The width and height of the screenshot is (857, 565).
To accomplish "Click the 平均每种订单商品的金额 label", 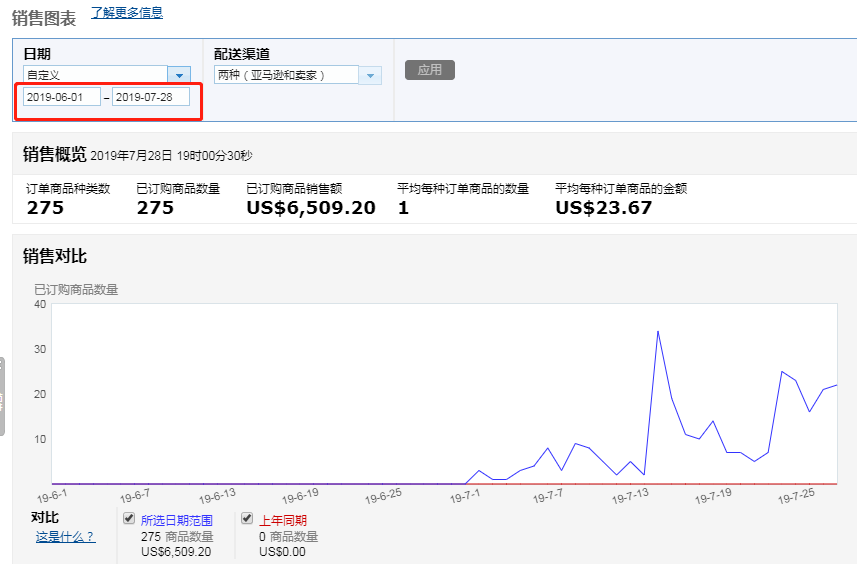I will 621,189.
